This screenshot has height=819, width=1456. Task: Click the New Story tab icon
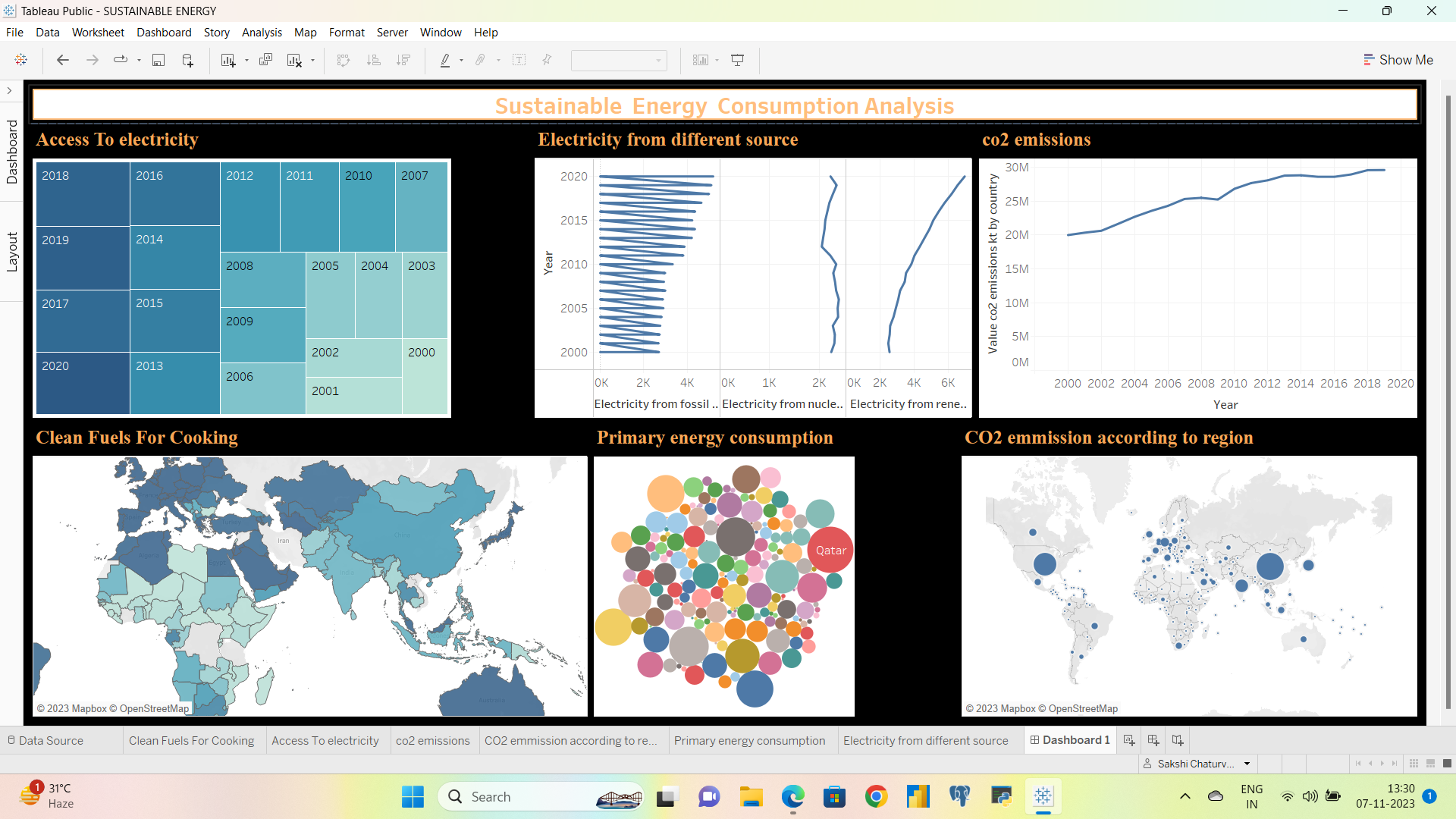(1178, 740)
